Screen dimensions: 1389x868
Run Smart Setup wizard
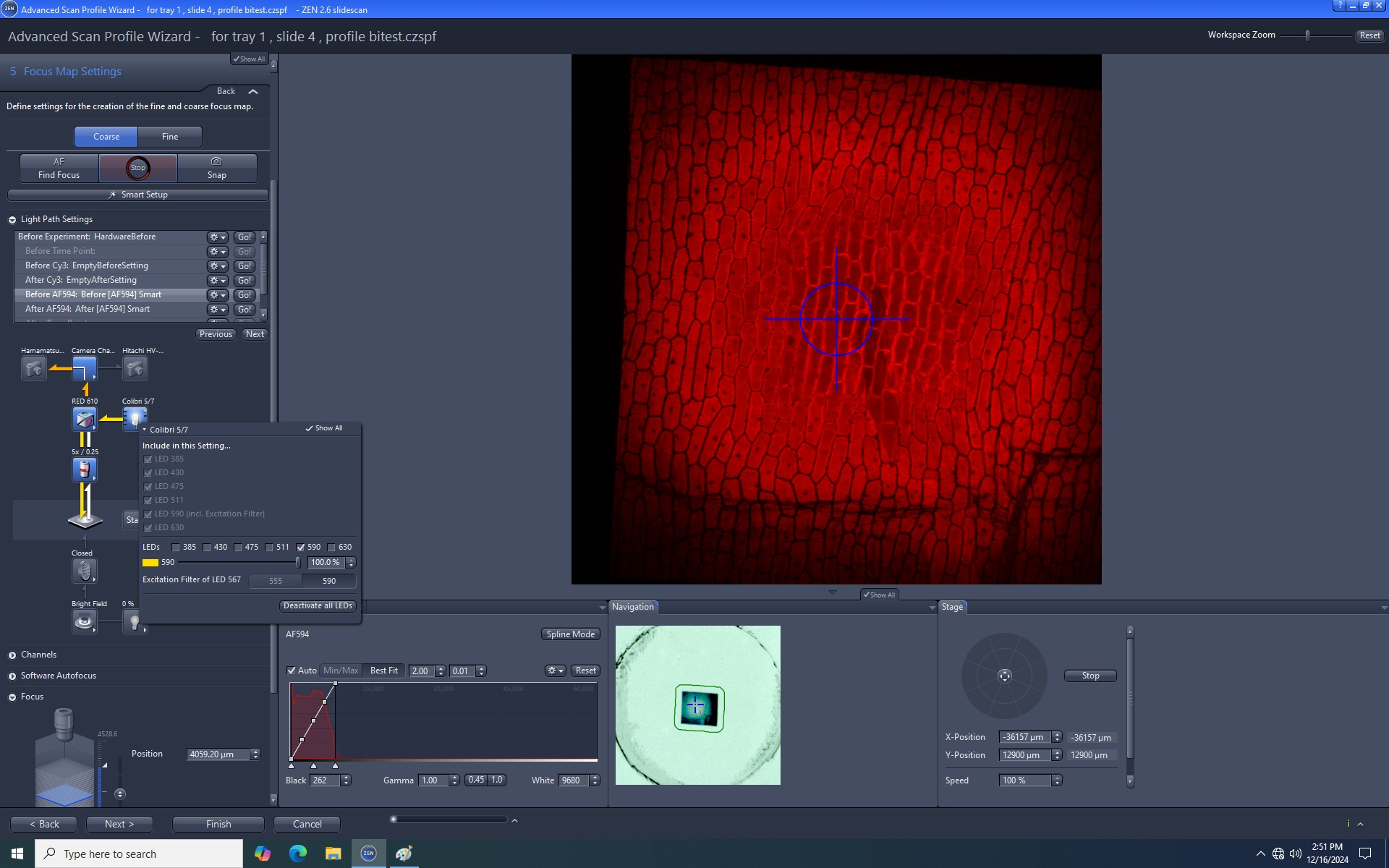point(137,195)
